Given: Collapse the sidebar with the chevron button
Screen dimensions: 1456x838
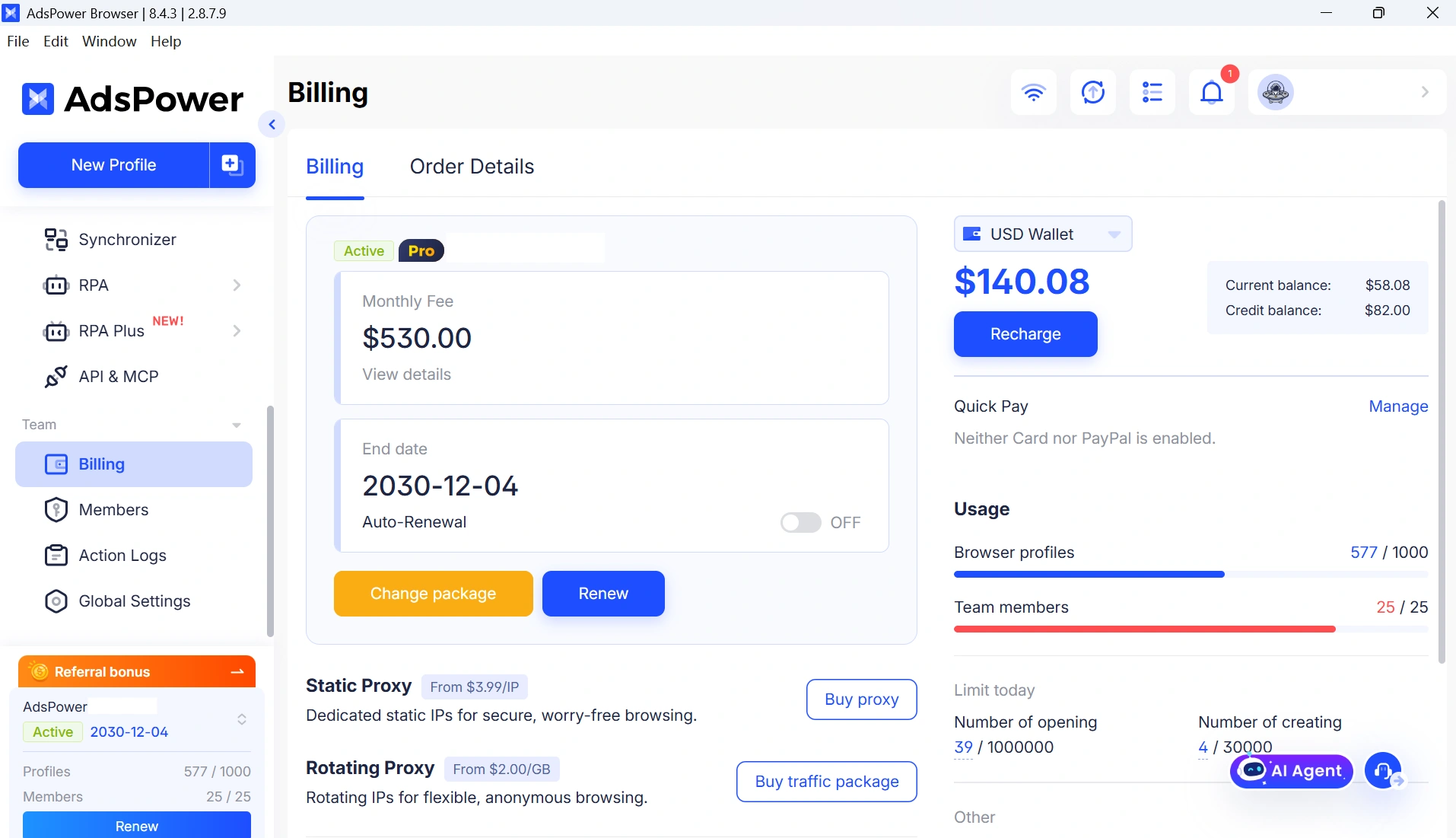Looking at the screenshot, I should pos(272,124).
